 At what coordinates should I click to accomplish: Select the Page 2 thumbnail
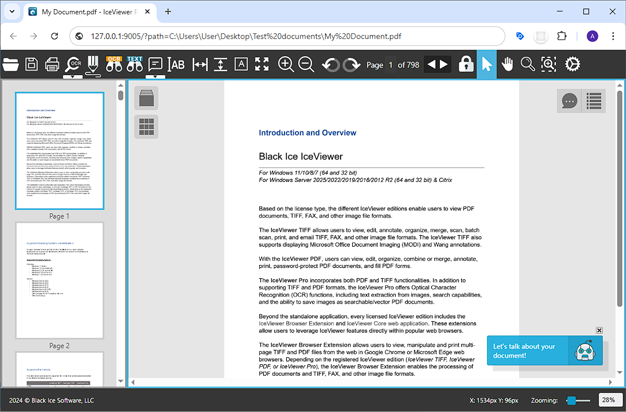[59, 279]
